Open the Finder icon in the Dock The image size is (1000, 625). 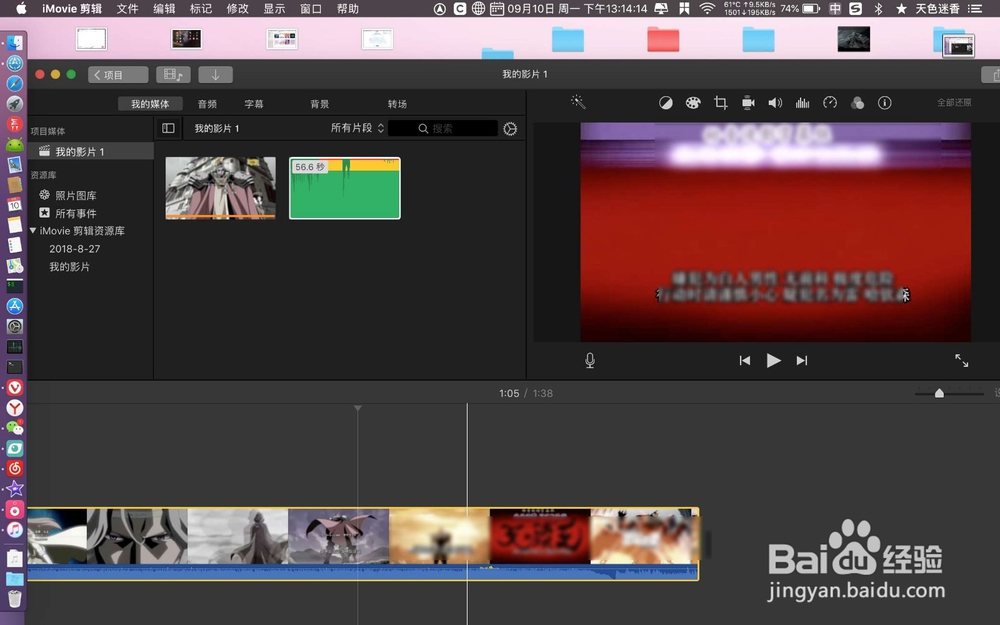pyautogui.click(x=15, y=43)
